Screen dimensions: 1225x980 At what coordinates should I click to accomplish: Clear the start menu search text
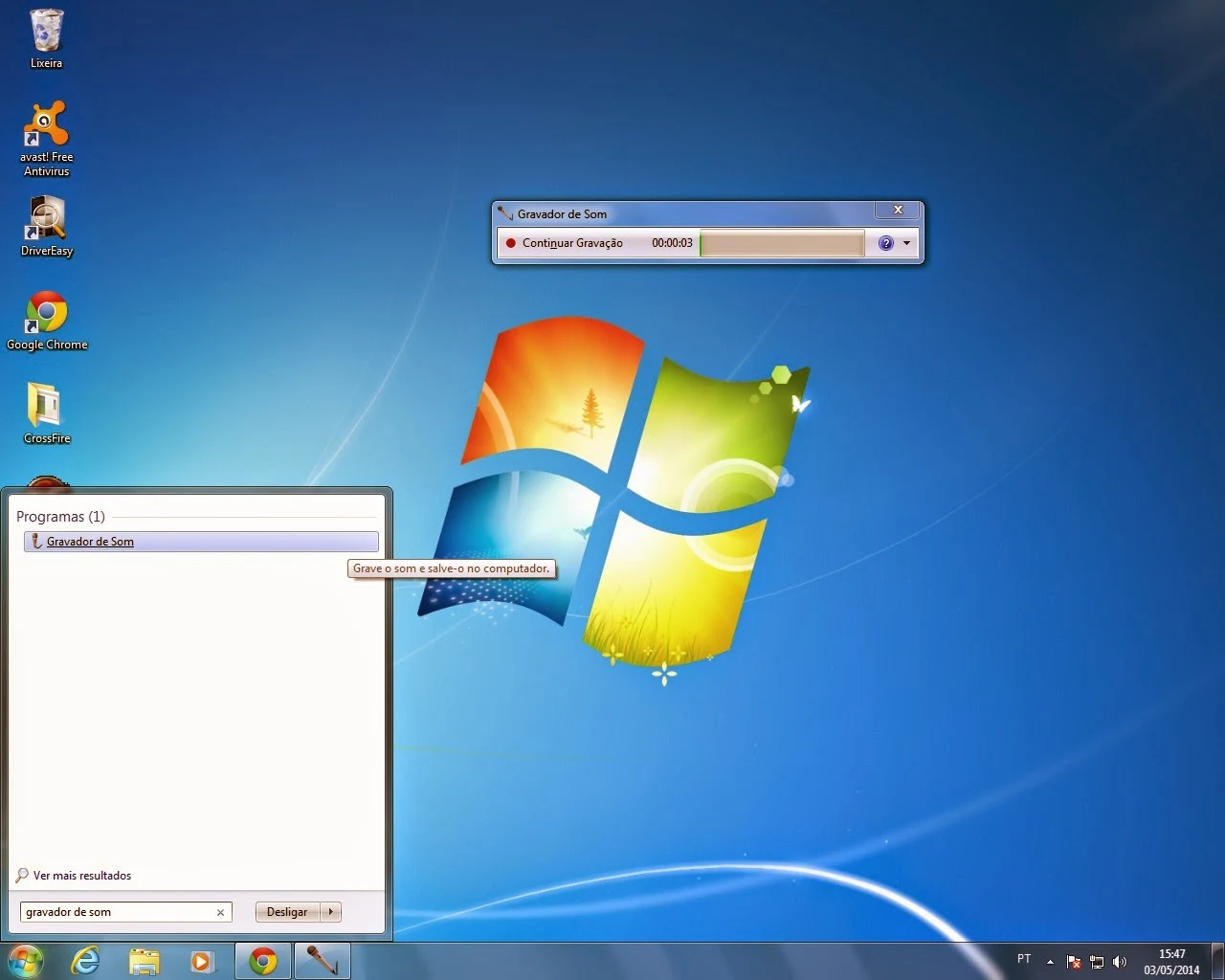pos(220,912)
